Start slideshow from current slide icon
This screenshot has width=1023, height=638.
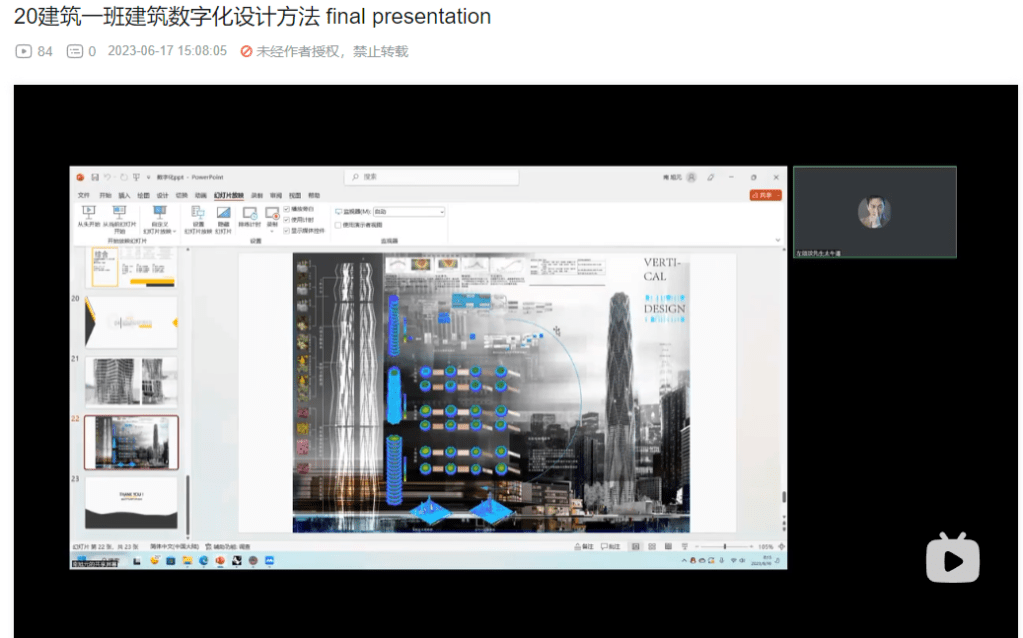[x=119, y=214]
